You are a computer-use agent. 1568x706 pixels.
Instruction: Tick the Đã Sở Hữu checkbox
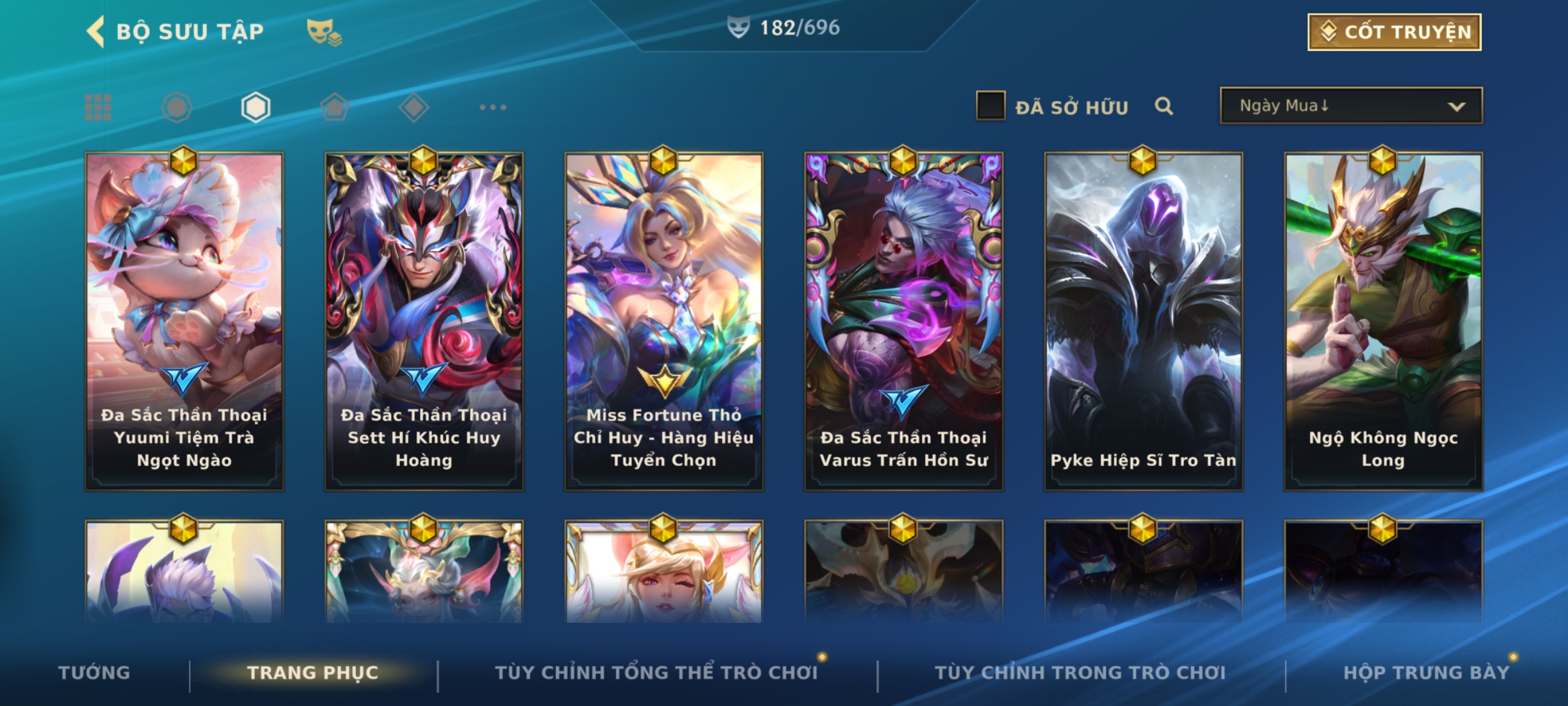tap(990, 106)
